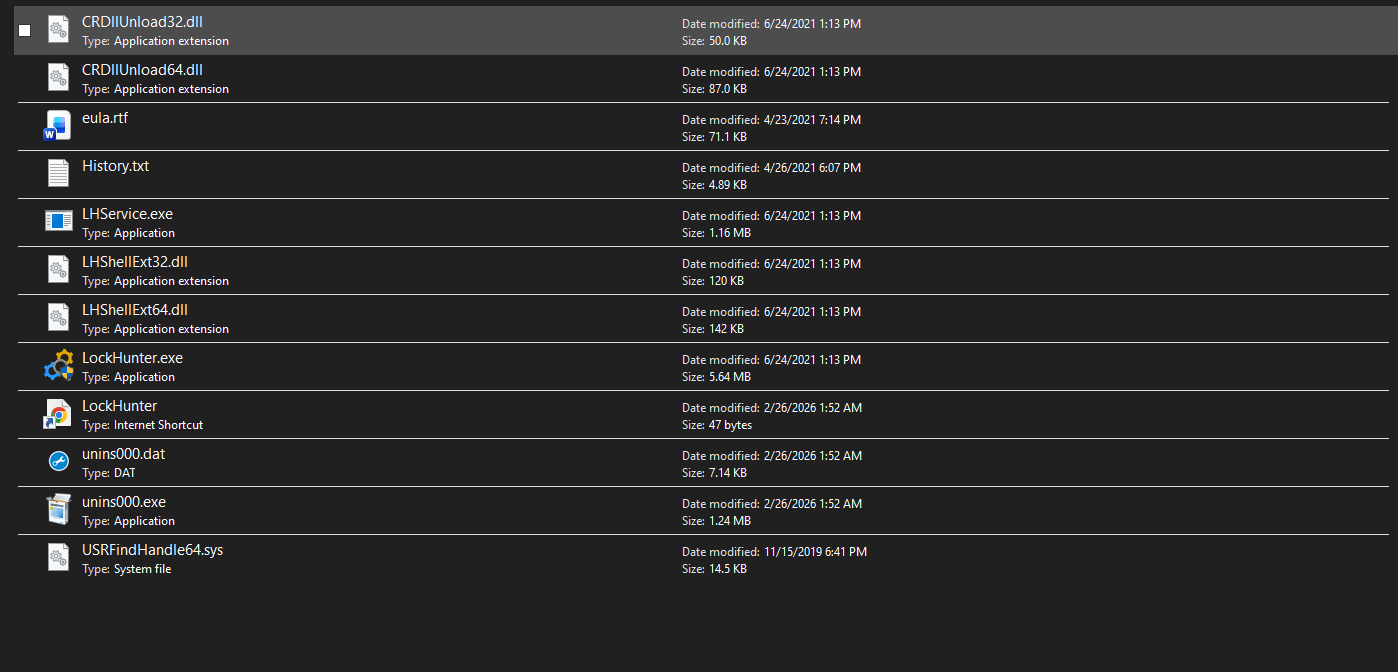
Task: Click the History.txt text file icon
Action: click(59, 173)
